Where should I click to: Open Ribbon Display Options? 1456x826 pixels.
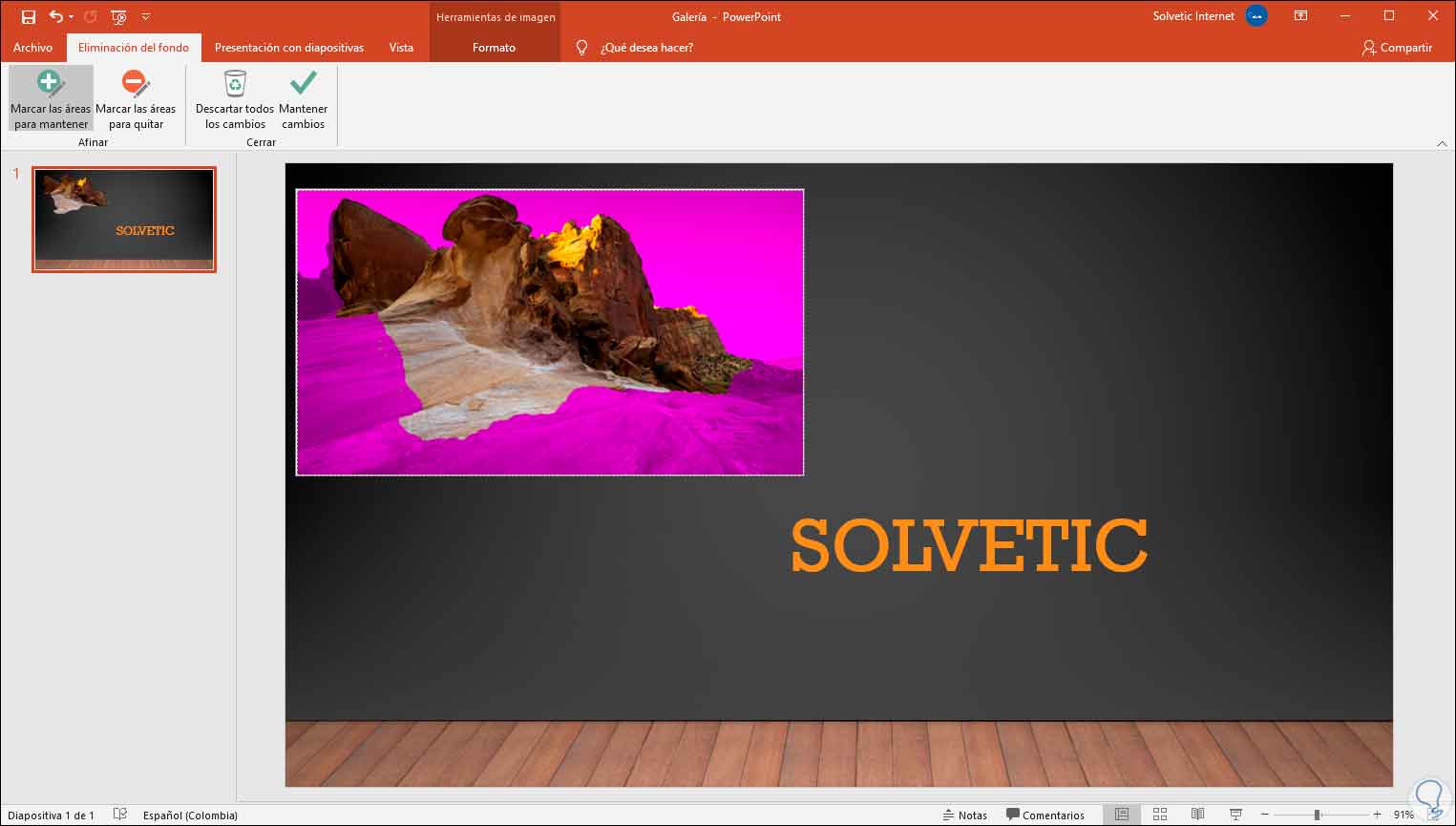tap(1300, 16)
